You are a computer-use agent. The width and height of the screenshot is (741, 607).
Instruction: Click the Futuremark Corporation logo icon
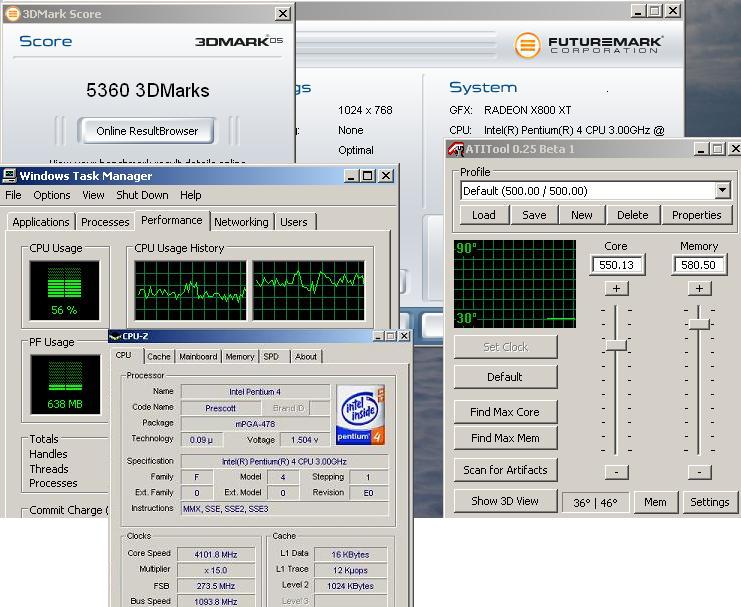527,45
